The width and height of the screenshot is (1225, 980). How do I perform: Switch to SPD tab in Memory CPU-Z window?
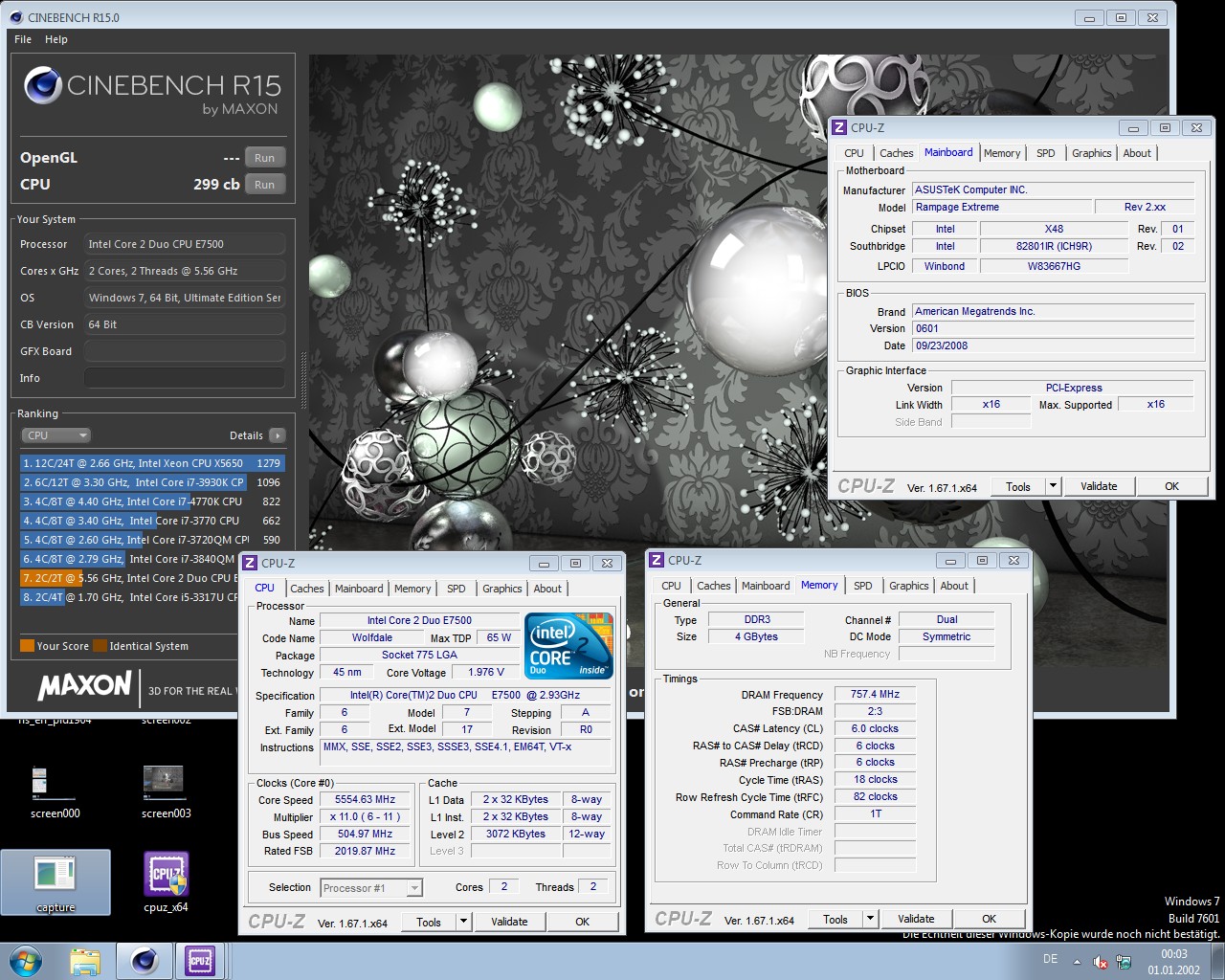[x=863, y=586]
